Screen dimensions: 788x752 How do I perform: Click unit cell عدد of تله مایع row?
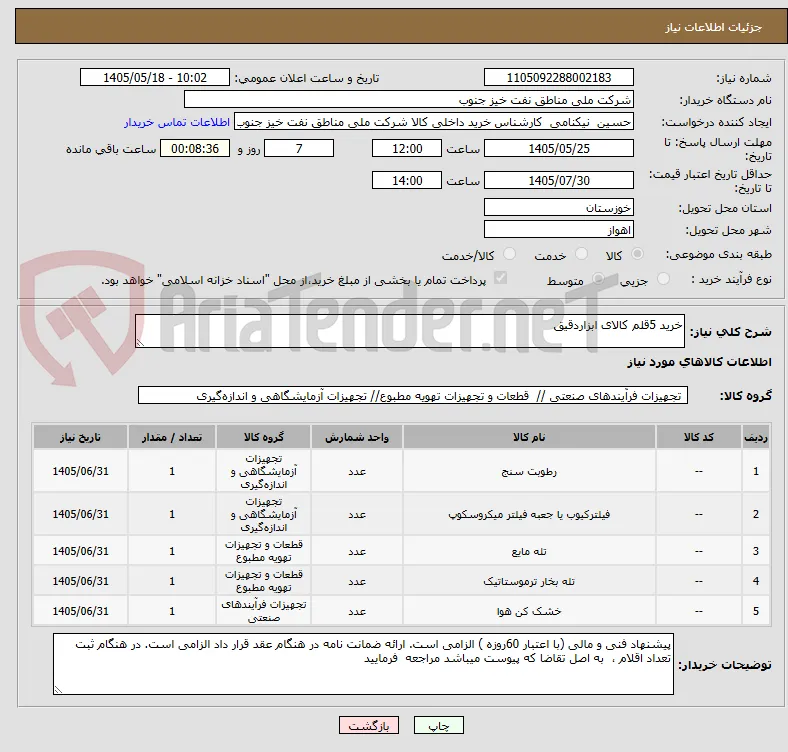pyautogui.click(x=357, y=551)
